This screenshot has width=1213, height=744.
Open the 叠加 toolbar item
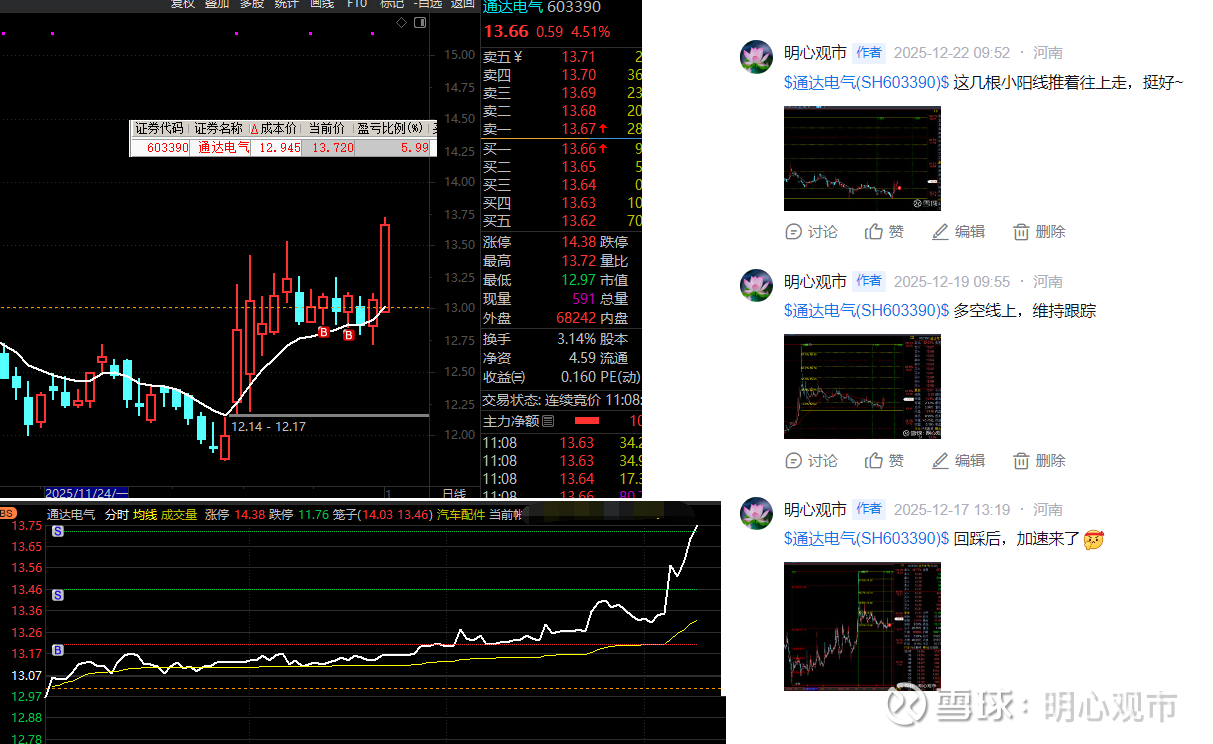tap(217, 4)
